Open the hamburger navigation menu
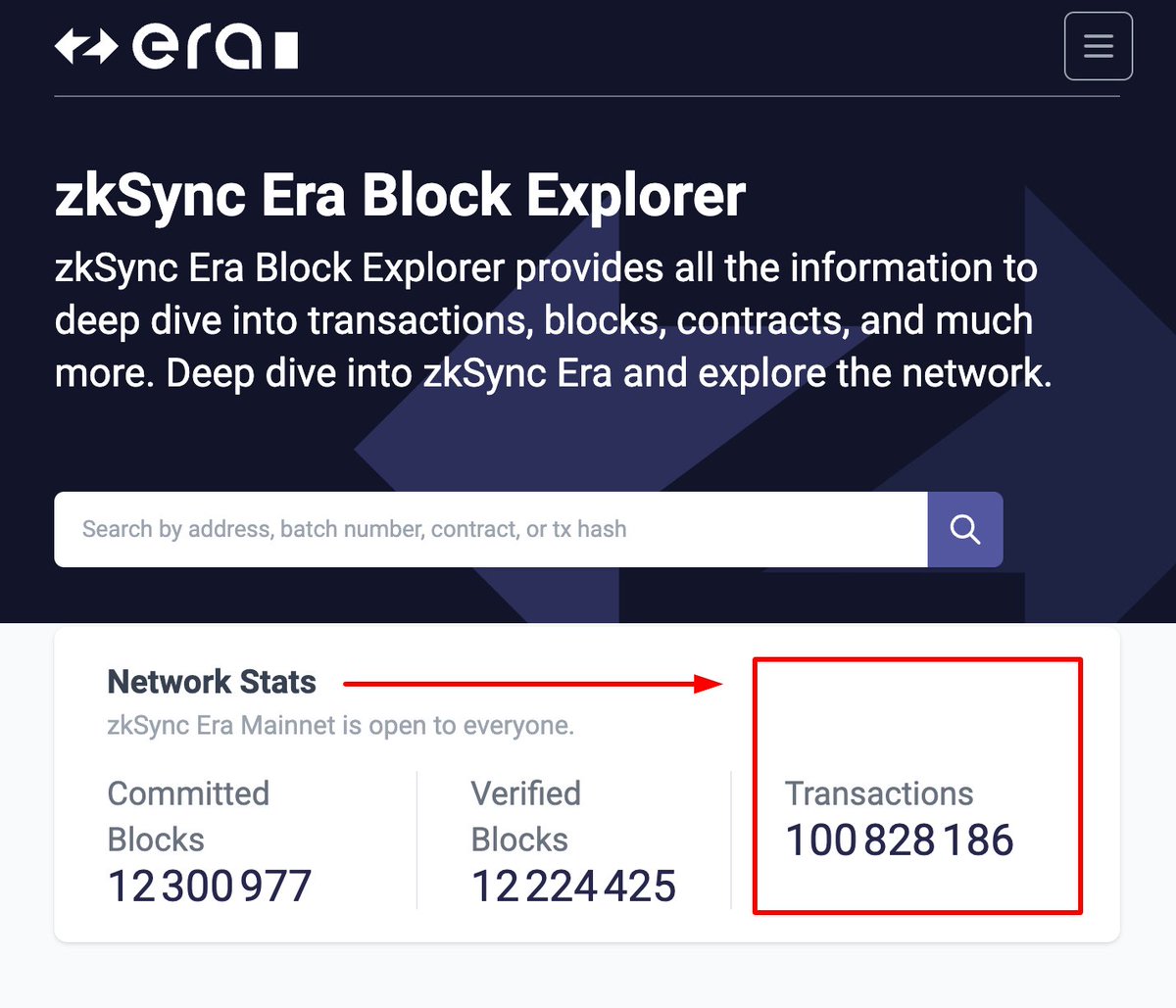This screenshot has height=1008, width=1176. click(1098, 45)
